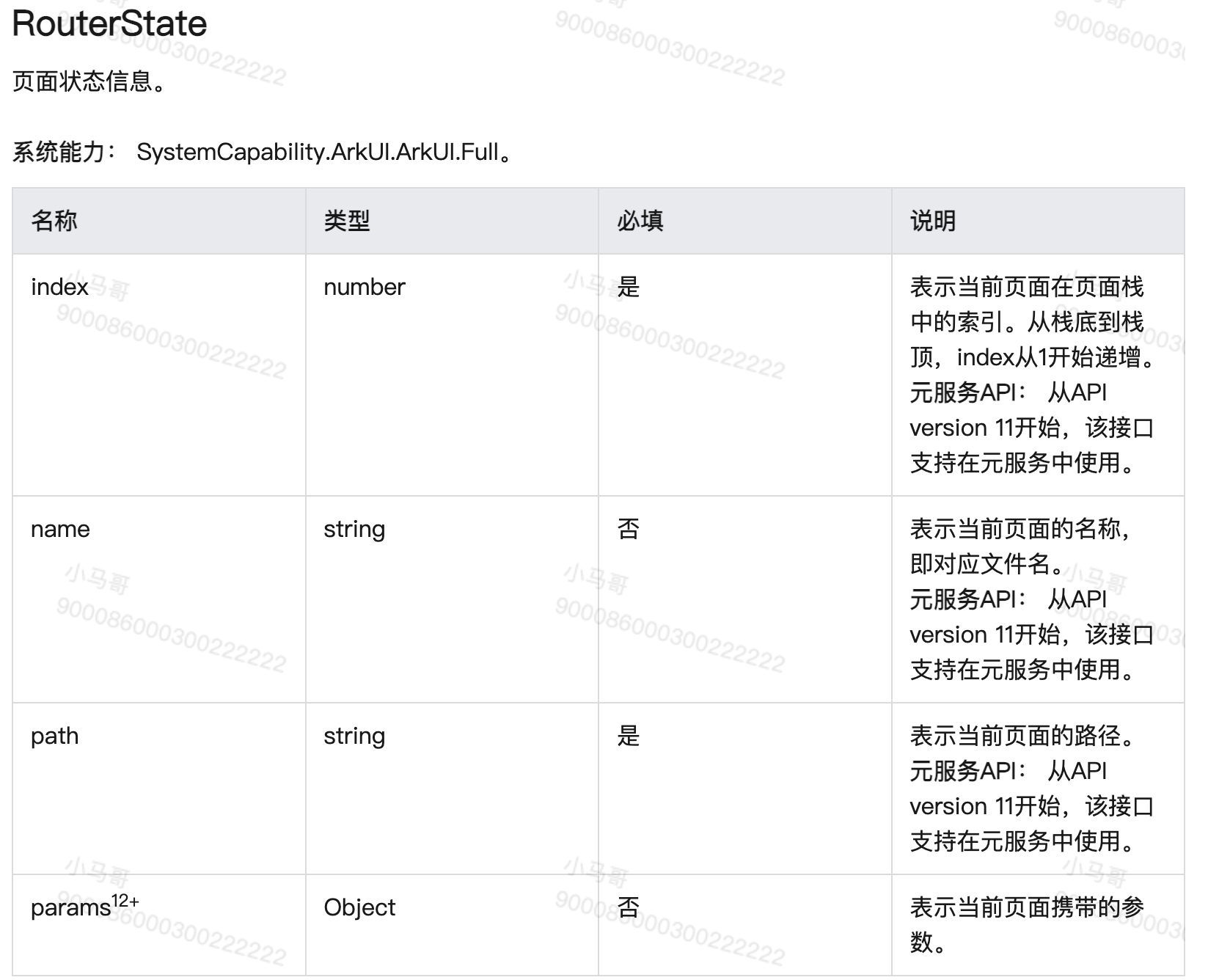The image size is (1219, 980).
Task: Click '否' in the params row
Action: 629,907
